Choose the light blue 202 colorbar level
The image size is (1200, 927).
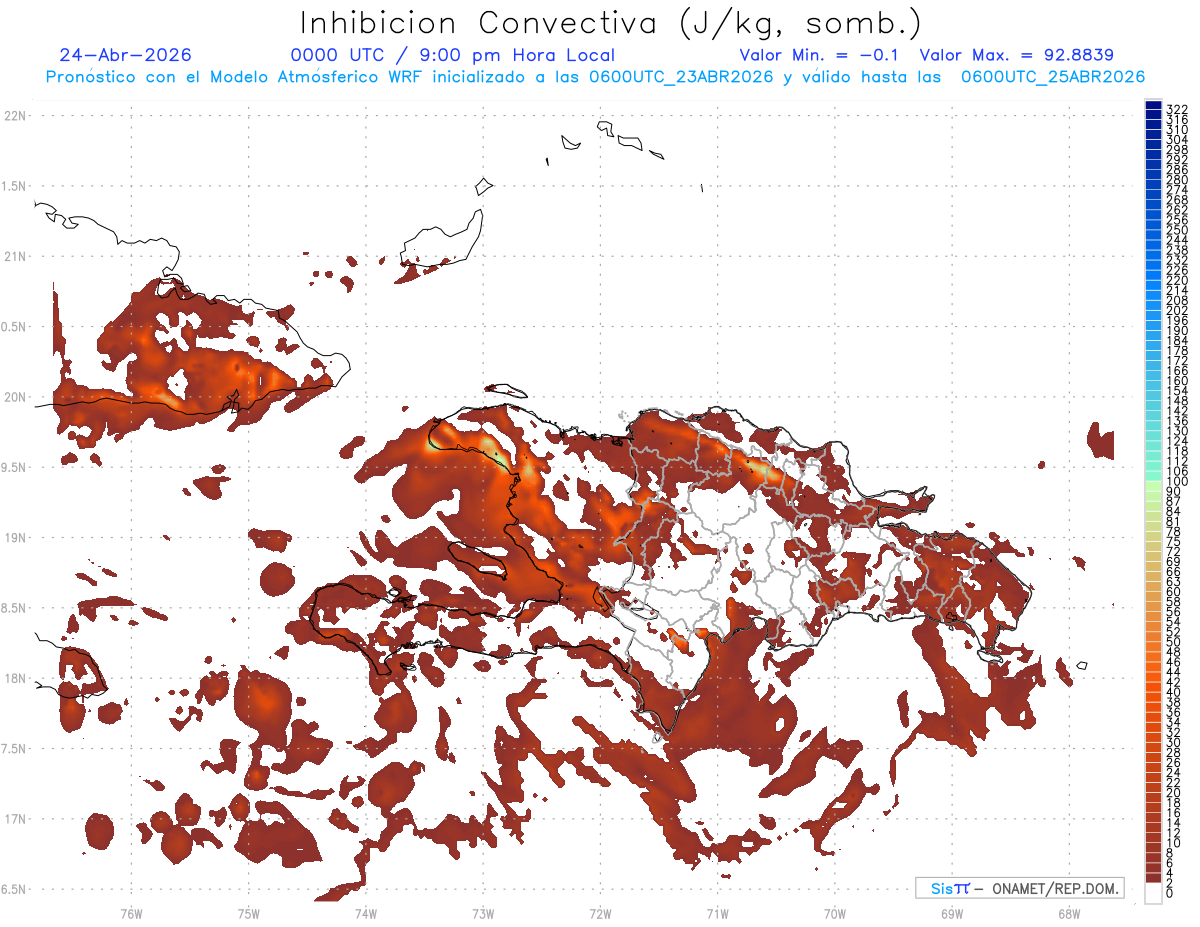point(1153,310)
